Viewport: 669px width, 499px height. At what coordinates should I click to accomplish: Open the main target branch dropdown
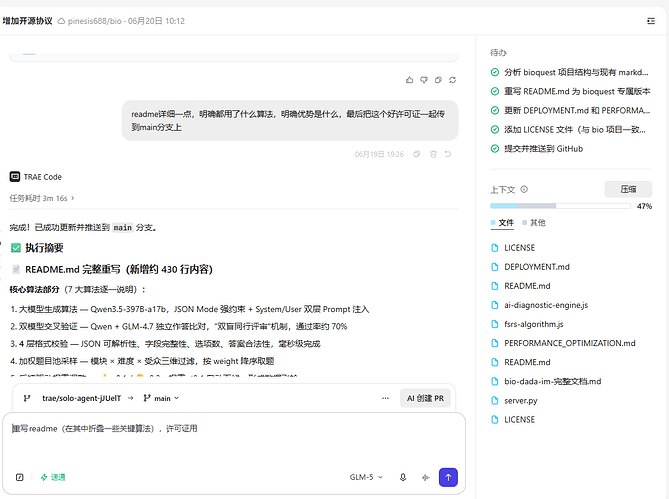[x=161, y=398]
